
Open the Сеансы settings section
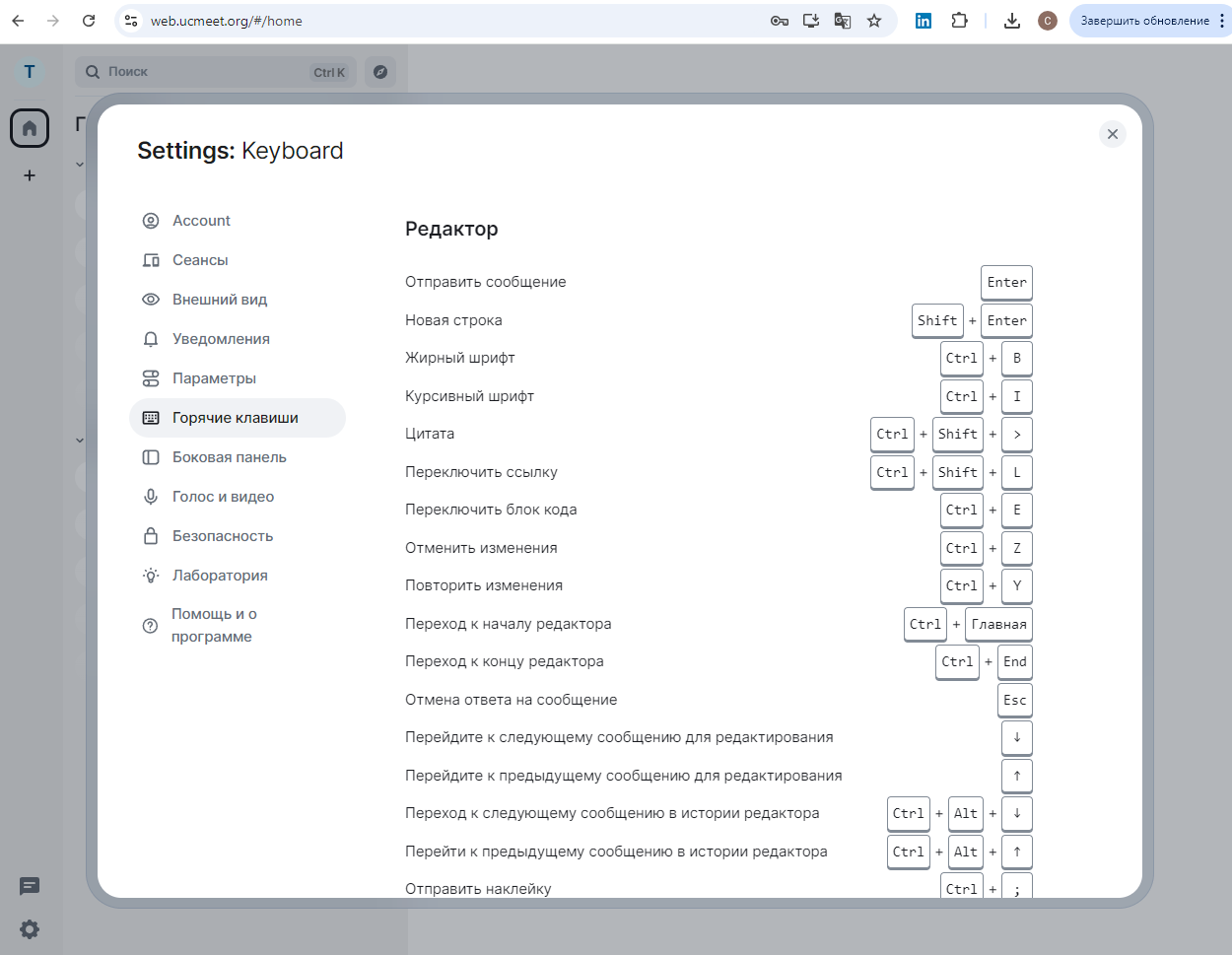coord(199,259)
